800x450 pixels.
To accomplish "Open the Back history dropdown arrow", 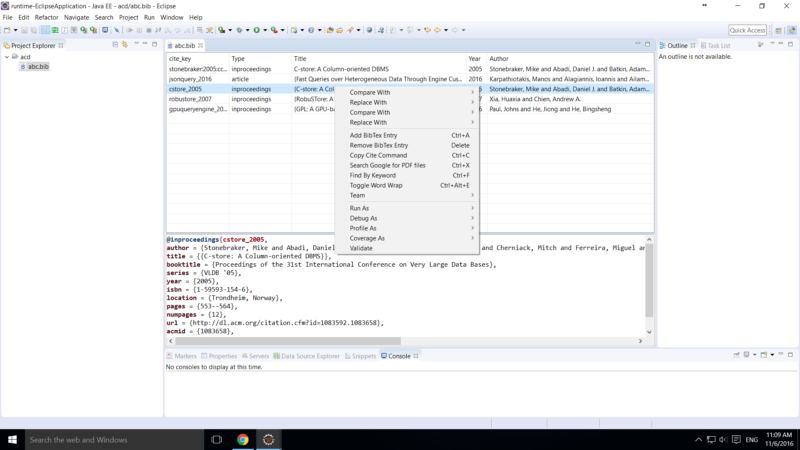I will tap(446, 30).
